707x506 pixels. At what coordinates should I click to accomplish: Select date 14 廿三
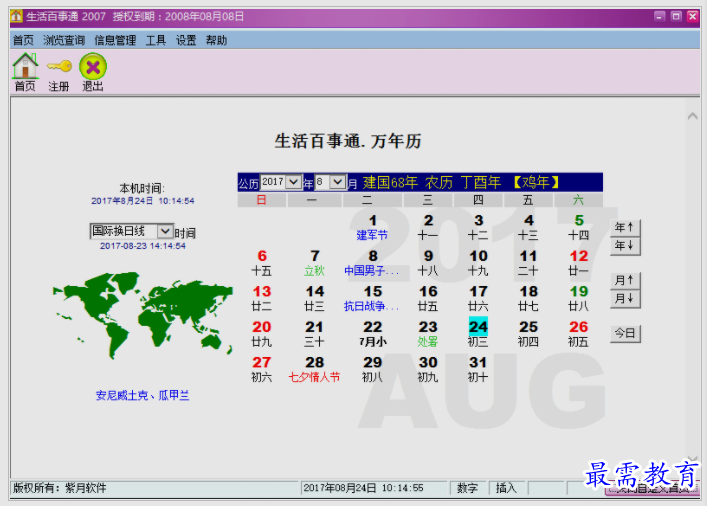(x=315, y=298)
